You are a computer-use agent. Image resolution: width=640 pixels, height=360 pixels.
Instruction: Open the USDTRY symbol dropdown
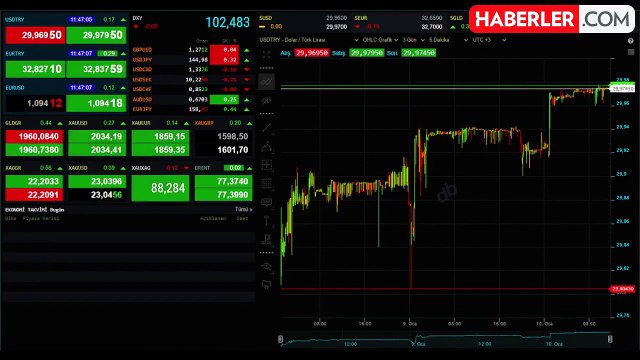point(309,40)
